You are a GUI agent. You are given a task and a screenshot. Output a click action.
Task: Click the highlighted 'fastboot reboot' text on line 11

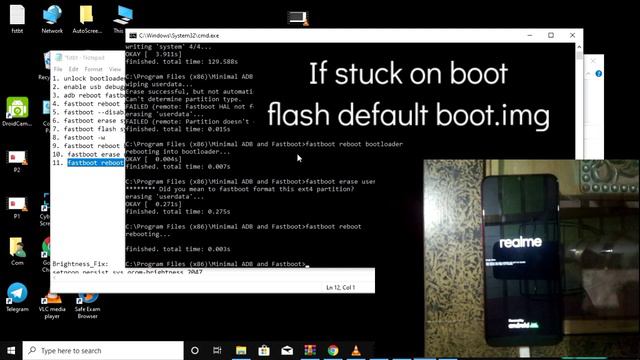click(x=96, y=163)
